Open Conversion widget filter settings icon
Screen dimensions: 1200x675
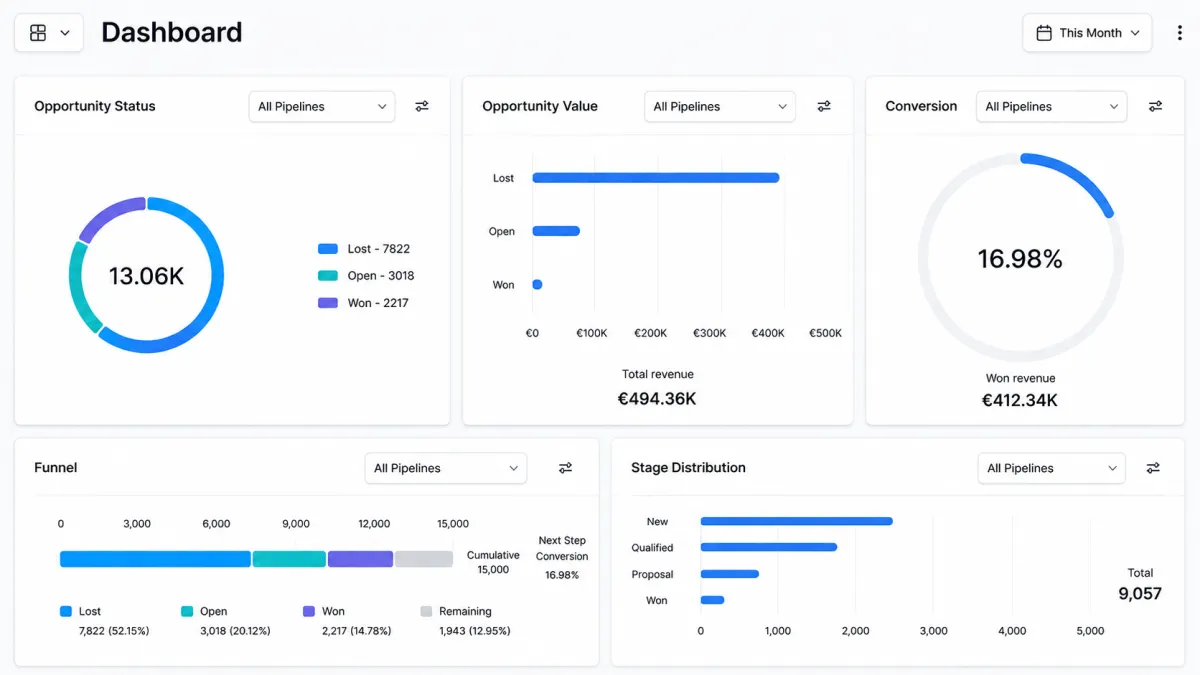pyautogui.click(x=1155, y=106)
